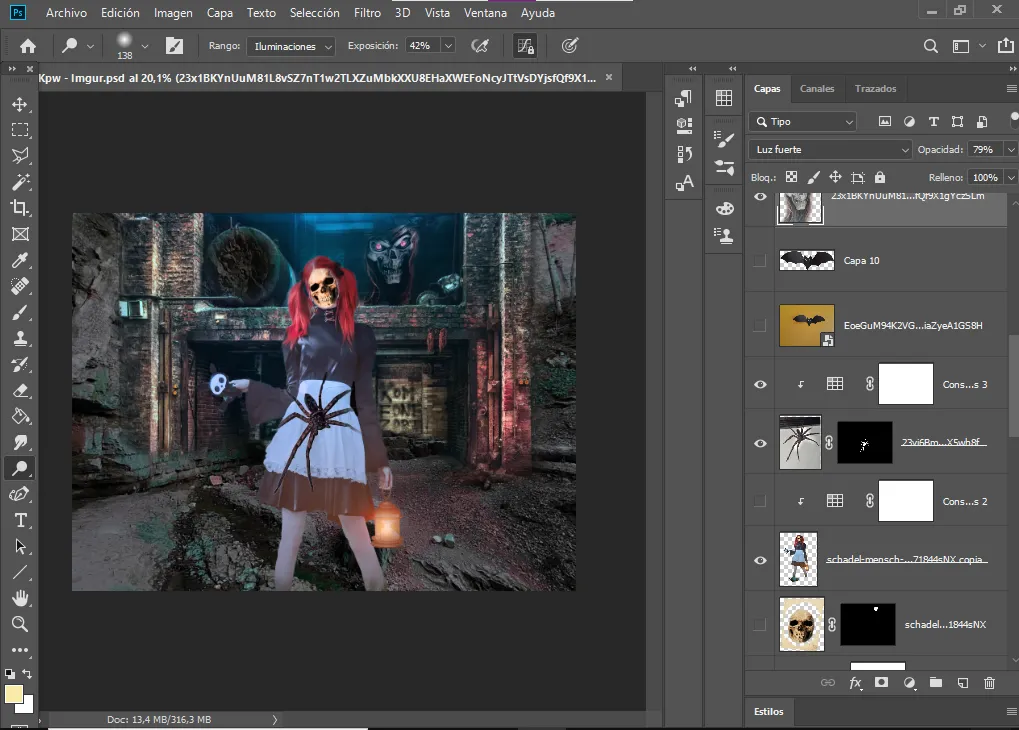Select the Eraser tool
Image resolution: width=1019 pixels, height=730 pixels.
[x=19, y=391]
